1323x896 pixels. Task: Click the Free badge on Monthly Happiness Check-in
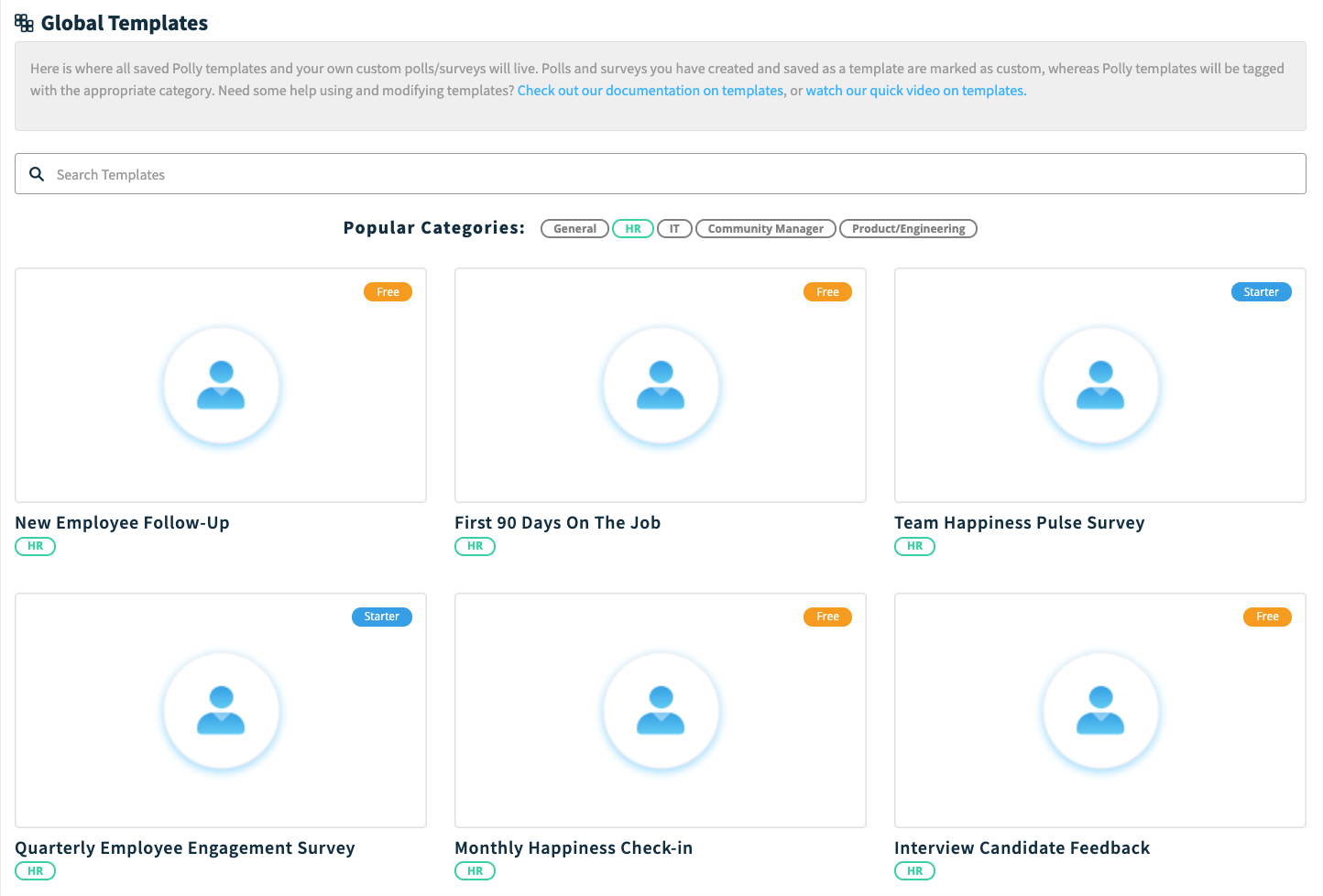(x=828, y=617)
